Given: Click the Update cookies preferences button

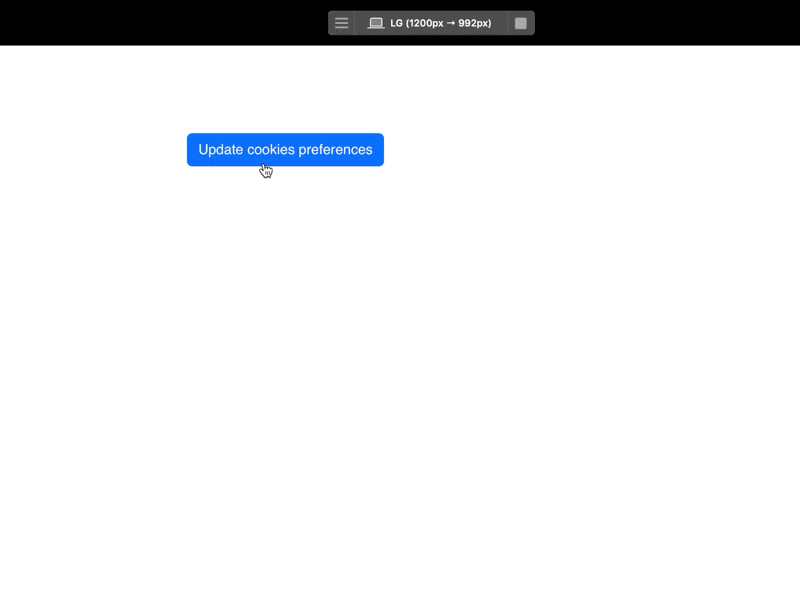Looking at the screenshot, I should tap(285, 150).
